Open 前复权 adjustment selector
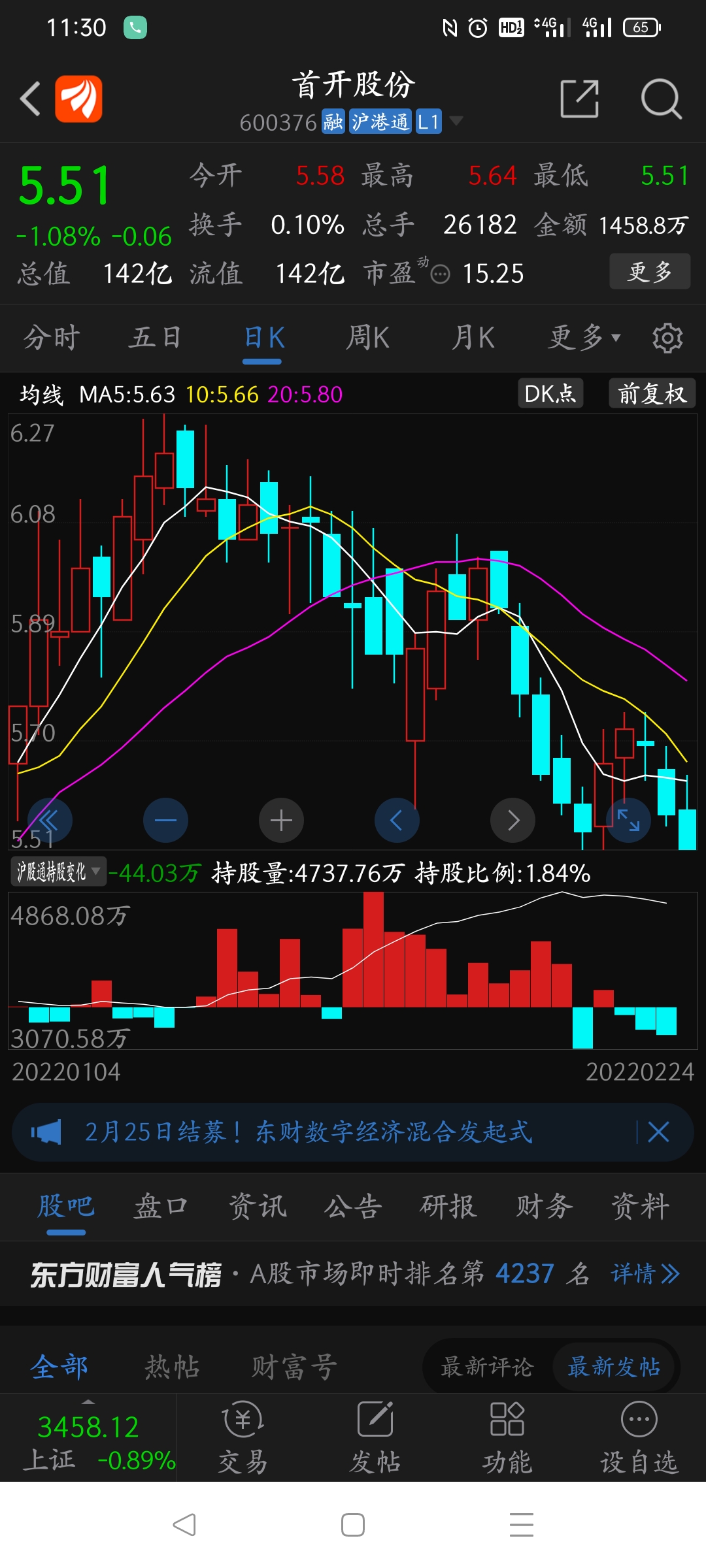The image size is (706, 1568). [652, 393]
